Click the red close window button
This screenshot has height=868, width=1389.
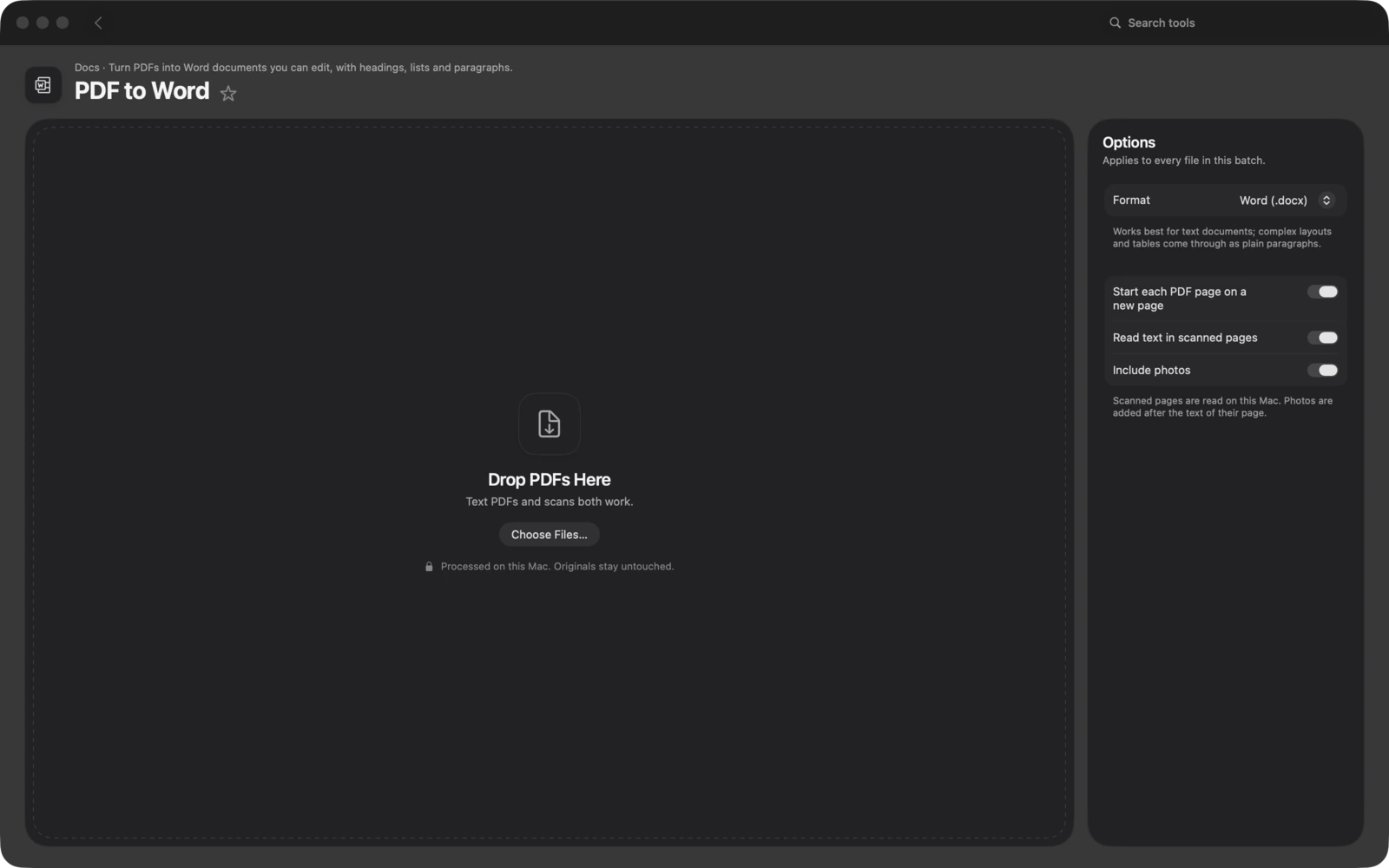click(x=23, y=23)
